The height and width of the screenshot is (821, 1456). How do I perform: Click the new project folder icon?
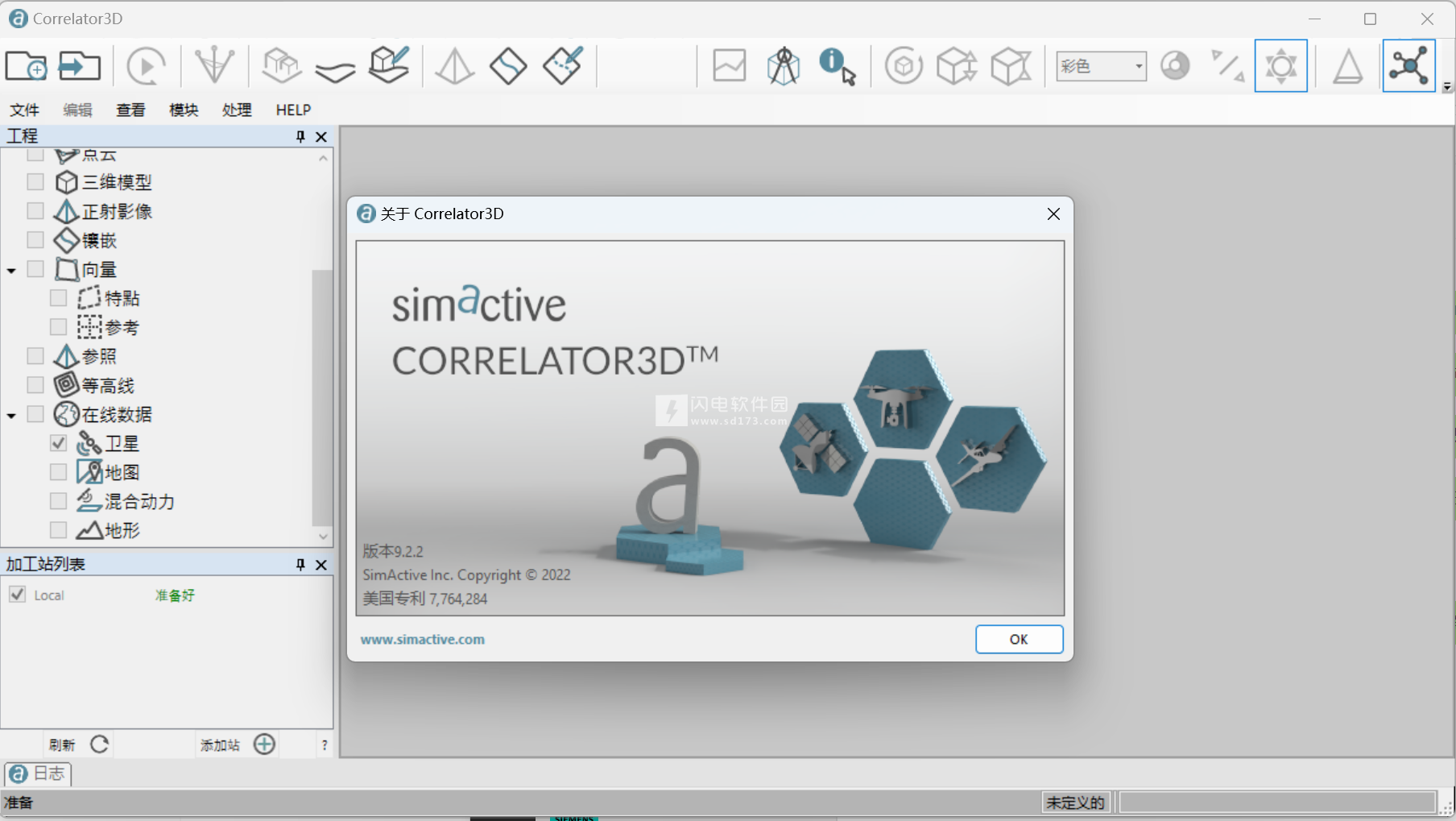point(26,65)
